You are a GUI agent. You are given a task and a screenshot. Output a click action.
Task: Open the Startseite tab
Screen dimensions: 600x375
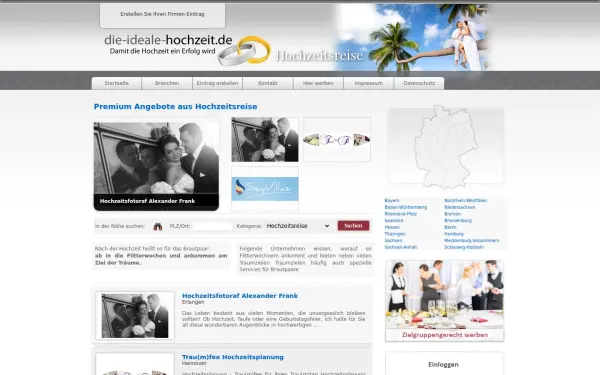117,83
